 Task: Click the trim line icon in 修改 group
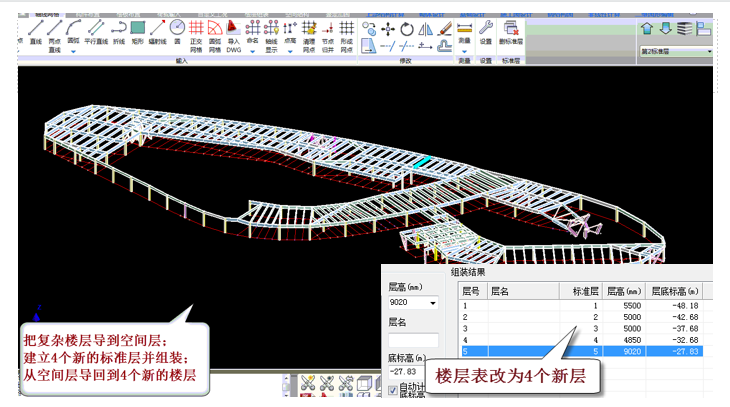(388, 46)
